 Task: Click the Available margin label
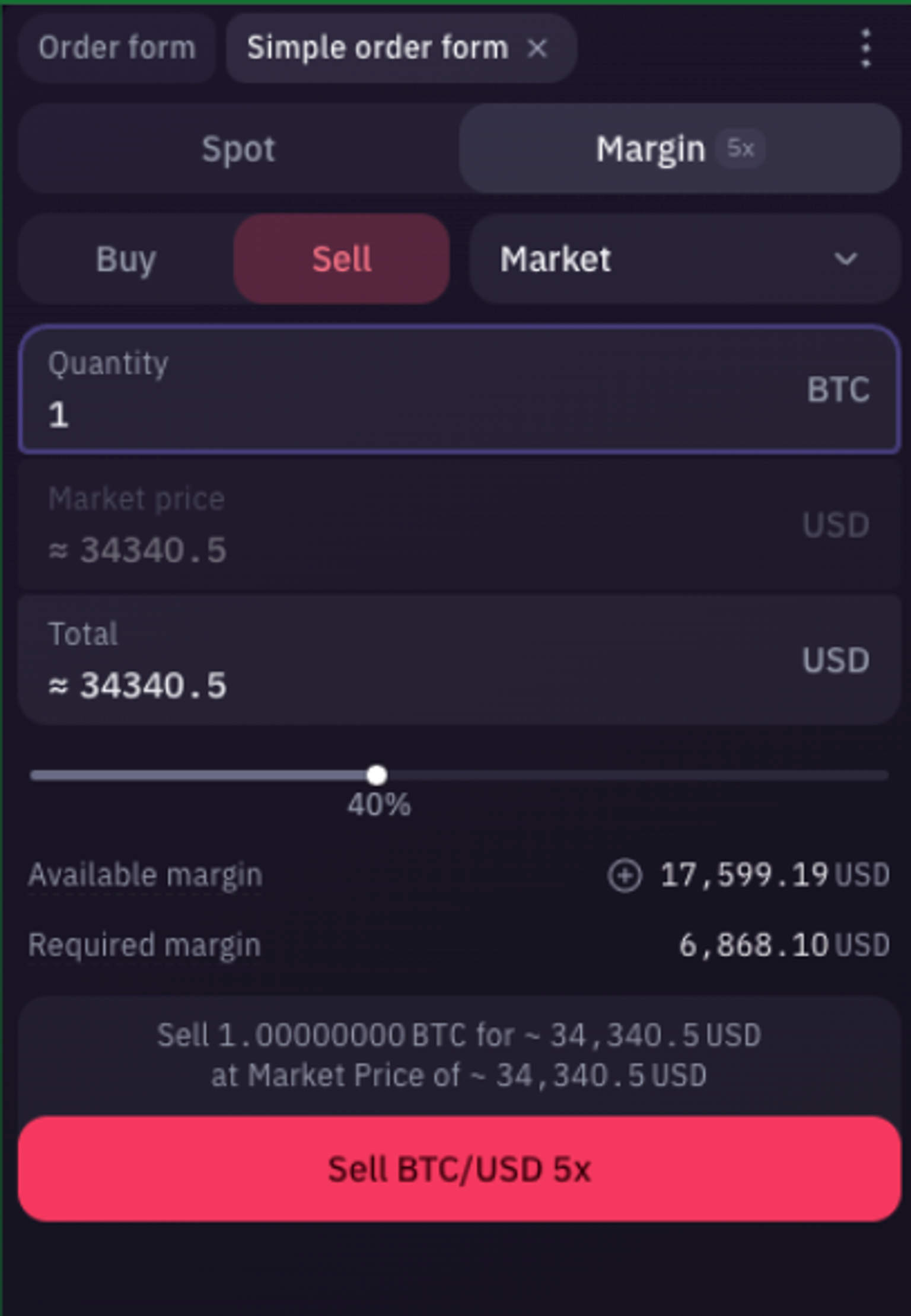coord(145,875)
